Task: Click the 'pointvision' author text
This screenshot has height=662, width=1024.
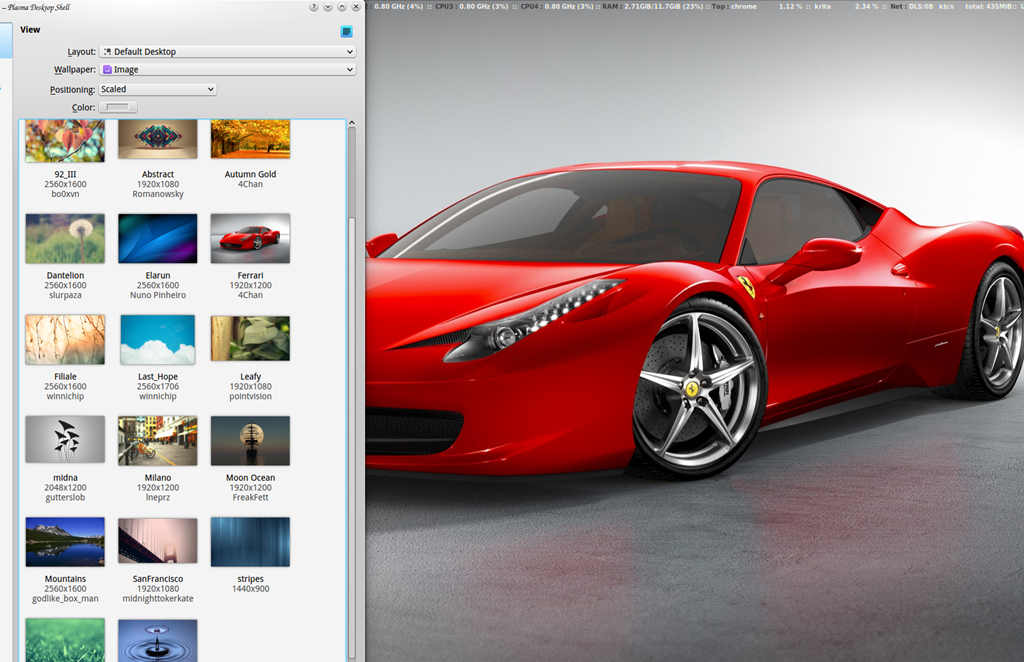Action: pyautogui.click(x=250, y=396)
